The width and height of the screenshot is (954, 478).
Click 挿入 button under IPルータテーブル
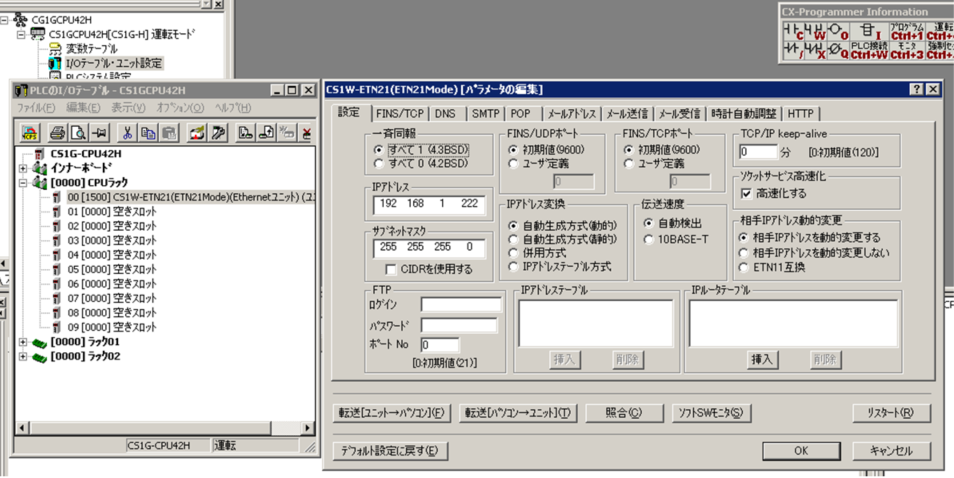(x=761, y=359)
